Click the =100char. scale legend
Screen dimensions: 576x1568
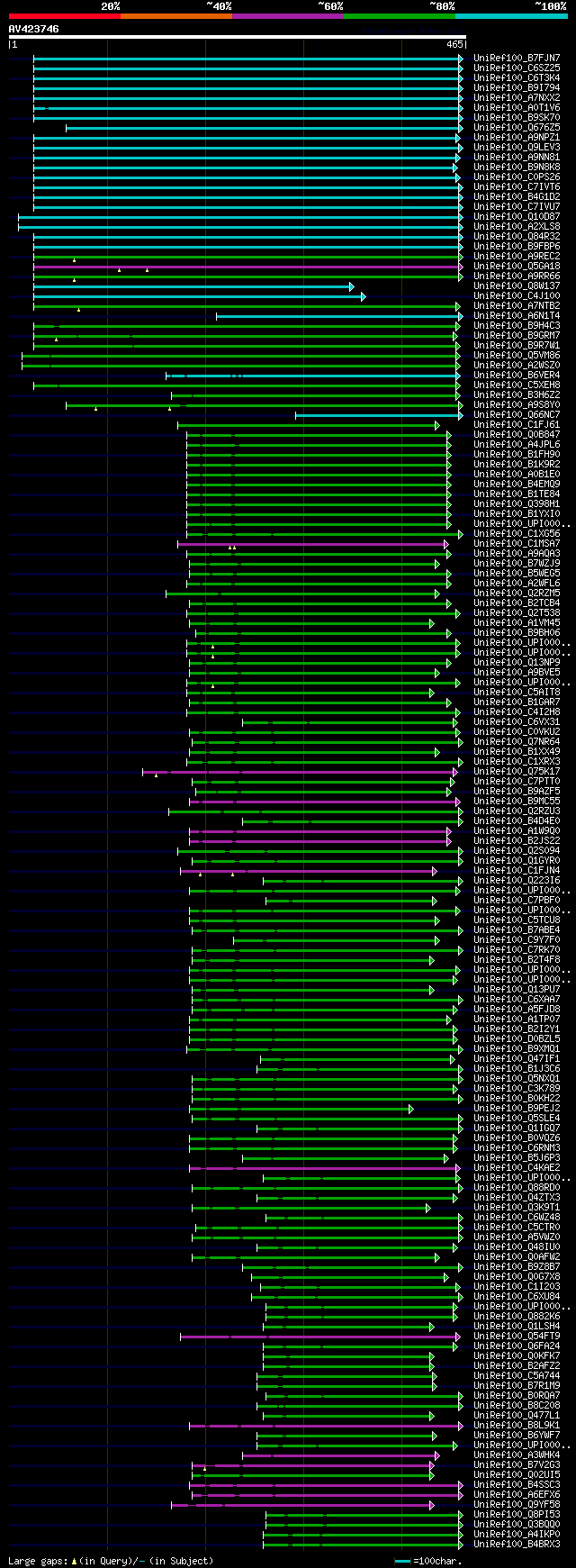[x=428, y=1560]
